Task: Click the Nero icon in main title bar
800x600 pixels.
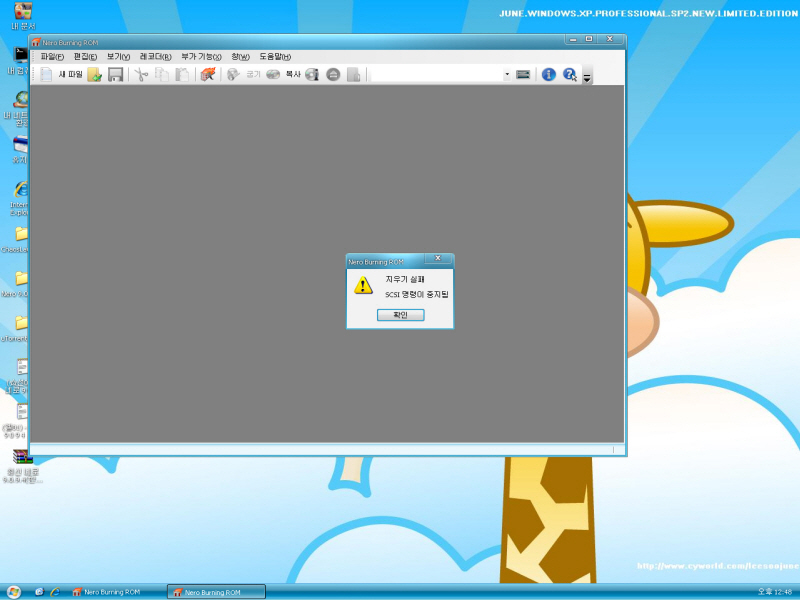Action: (36, 42)
